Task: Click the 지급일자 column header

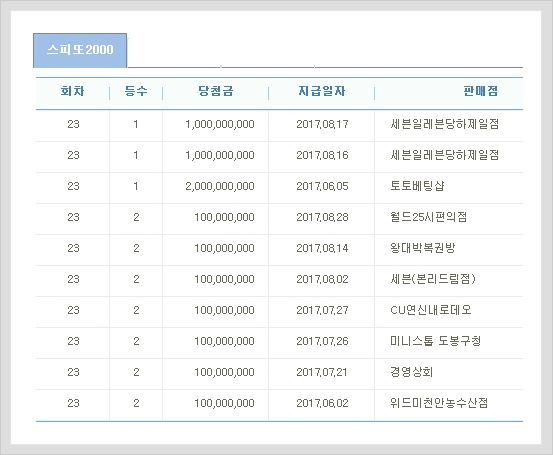Action: click(x=322, y=91)
